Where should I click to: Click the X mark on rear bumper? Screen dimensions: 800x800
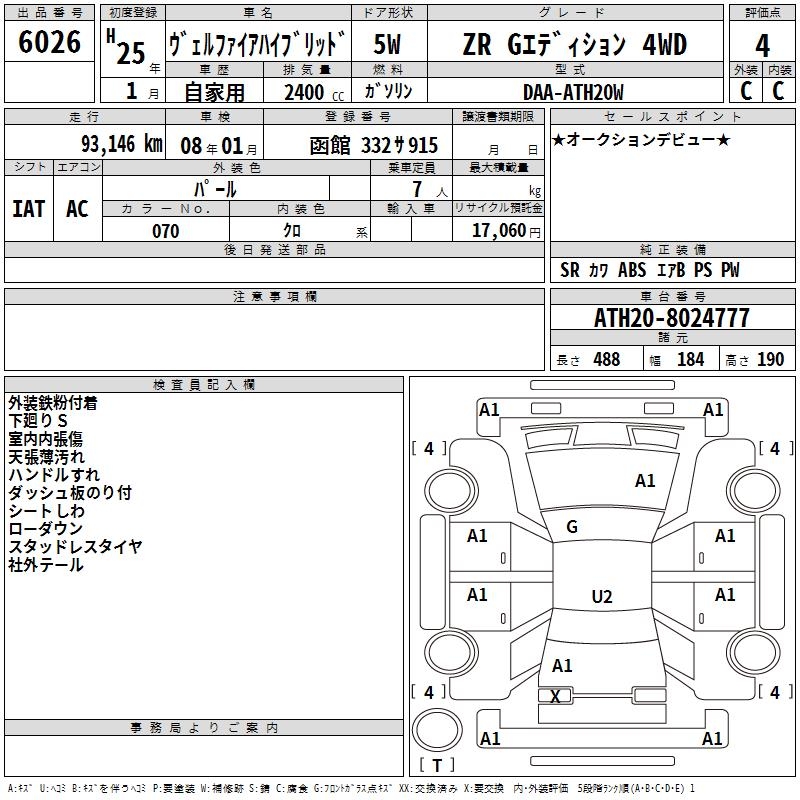(x=555, y=696)
